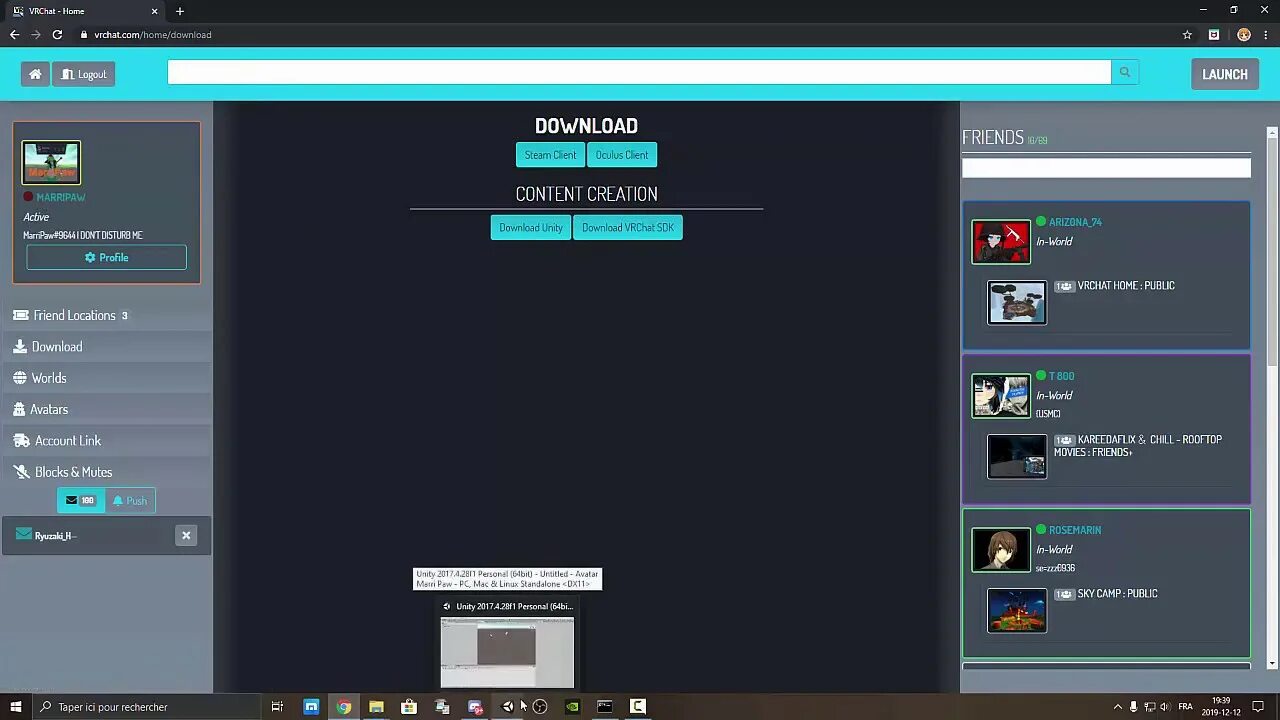The height and width of the screenshot is (720, 1280).
Task: Open the MarriPaw profile avatar thumbnail
Action: (x=51, y=162)
